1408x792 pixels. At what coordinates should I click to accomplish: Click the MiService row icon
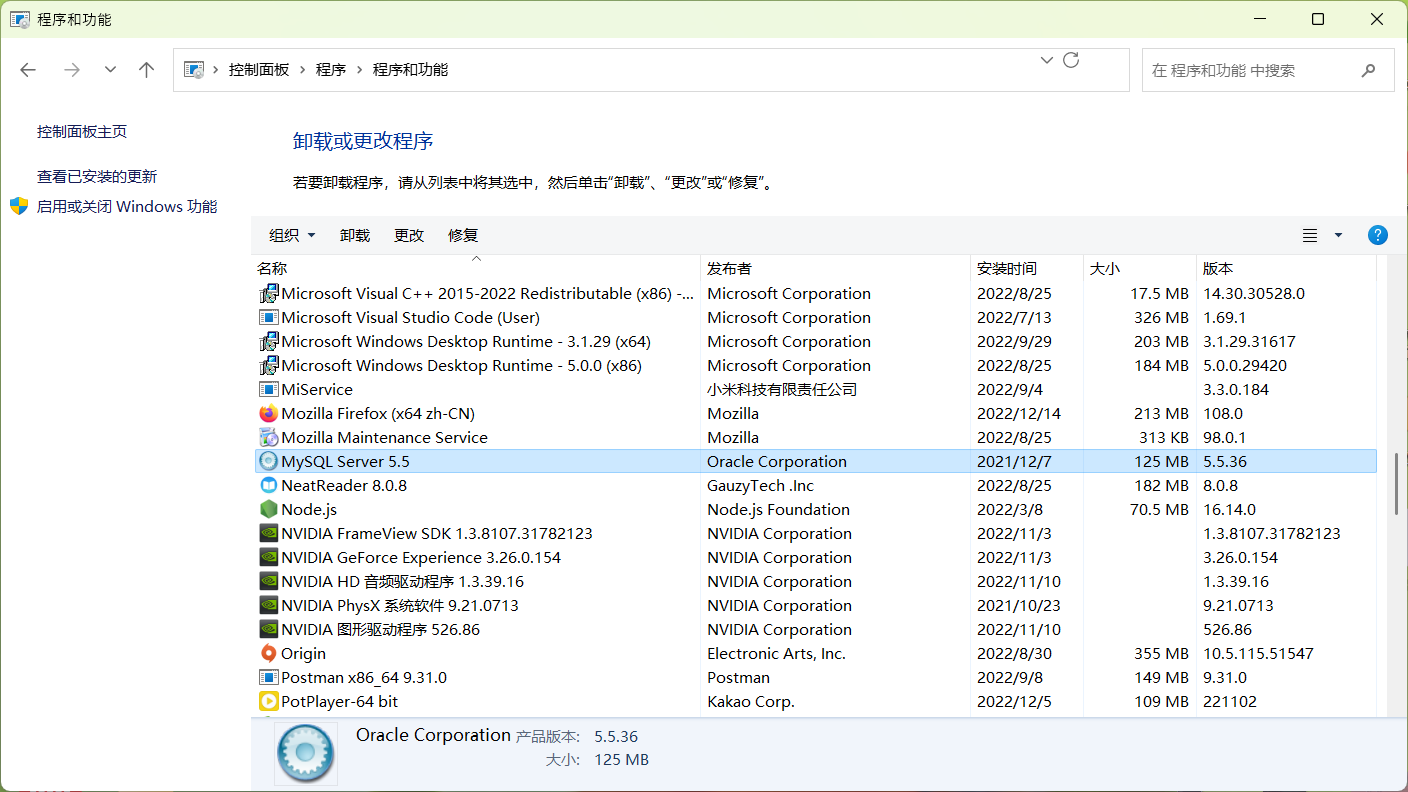click(268, 389)
